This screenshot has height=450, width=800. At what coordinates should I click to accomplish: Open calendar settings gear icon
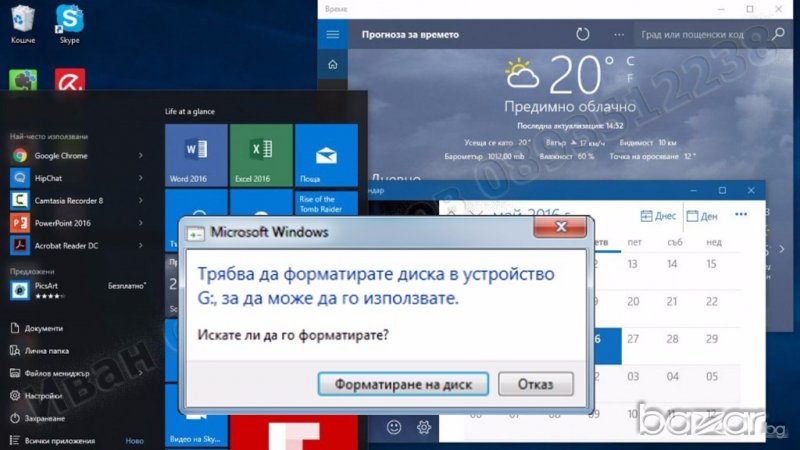(424, 427)
